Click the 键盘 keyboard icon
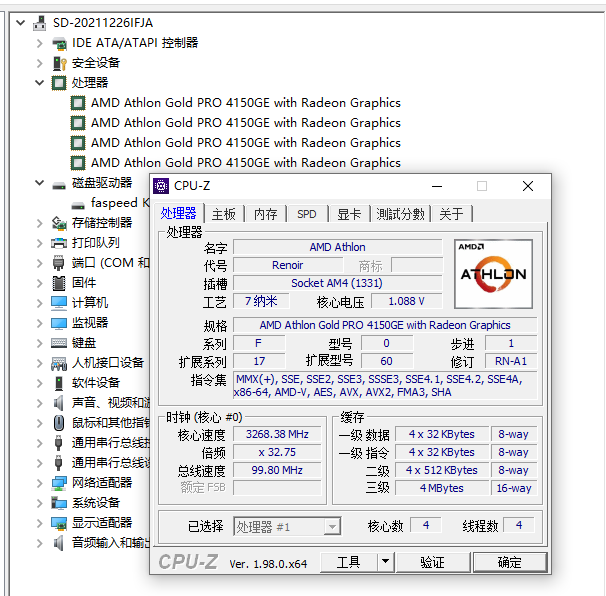The image size is (606, 596). click(x=59, y=343)
